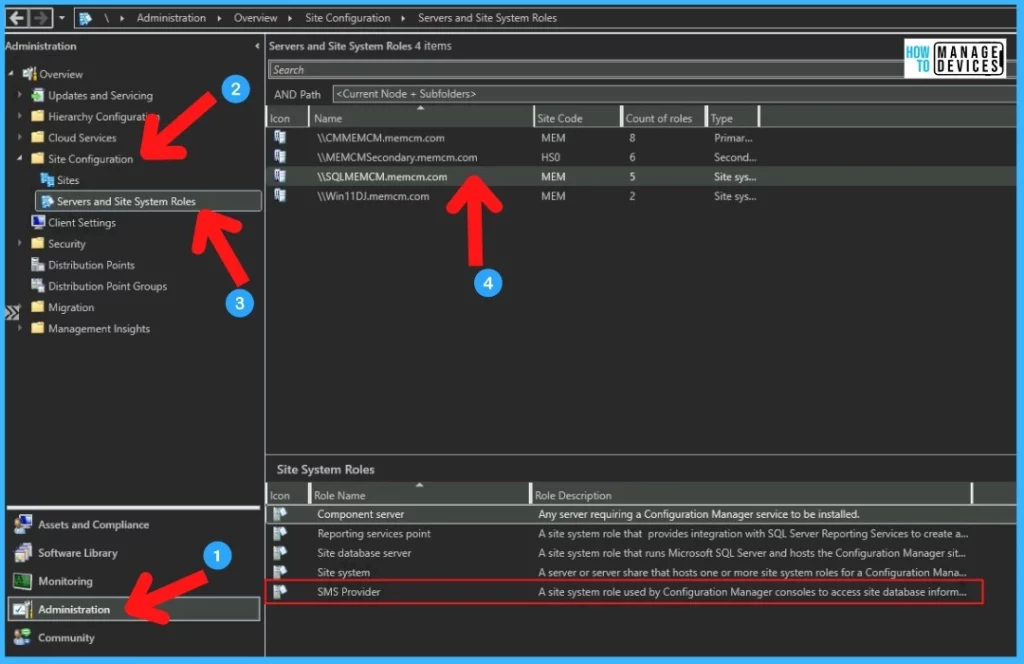Sort servers by Site Code column
Viewport: 1024px width, 664px height.
(577, 118)
